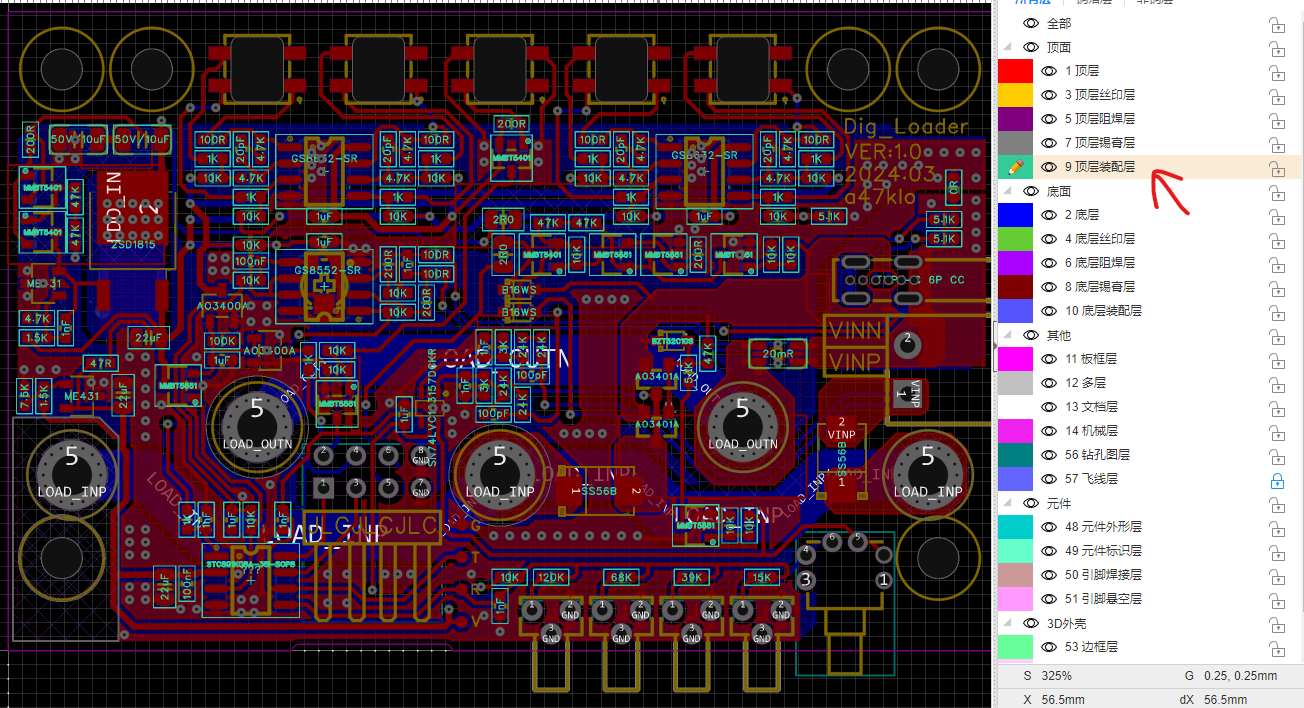The image size is (1304, 708).
Task: Hide the 2 底层 layer eye toggle
Action: 1049,215
